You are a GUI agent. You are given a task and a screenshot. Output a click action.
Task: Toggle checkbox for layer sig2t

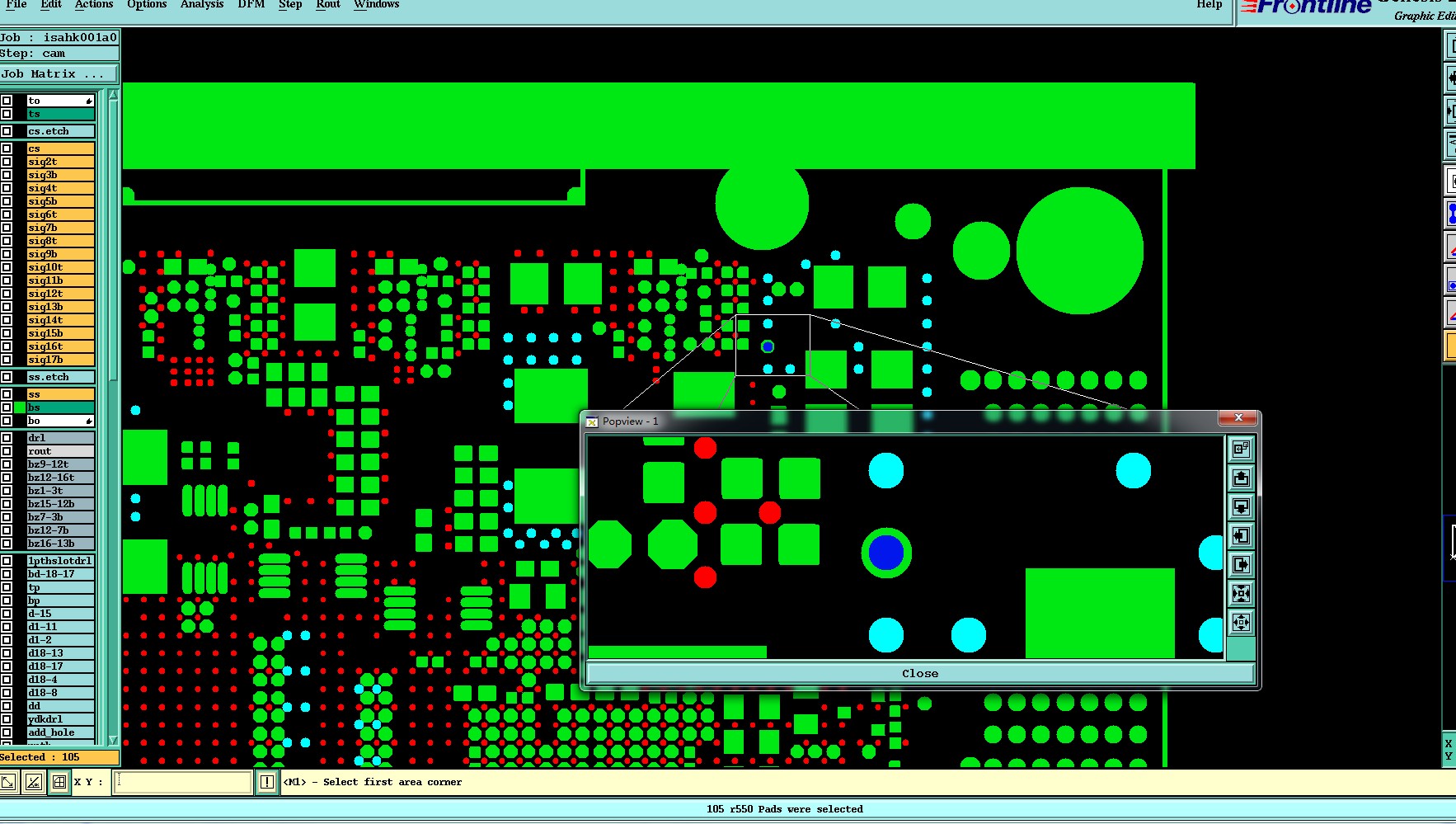pos(7,162)
